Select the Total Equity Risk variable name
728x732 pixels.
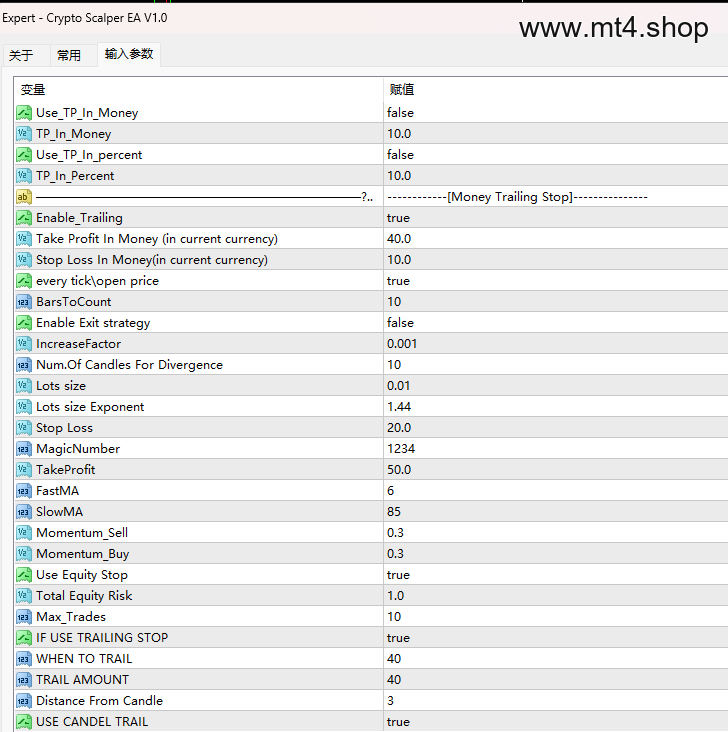coord(84,596)
